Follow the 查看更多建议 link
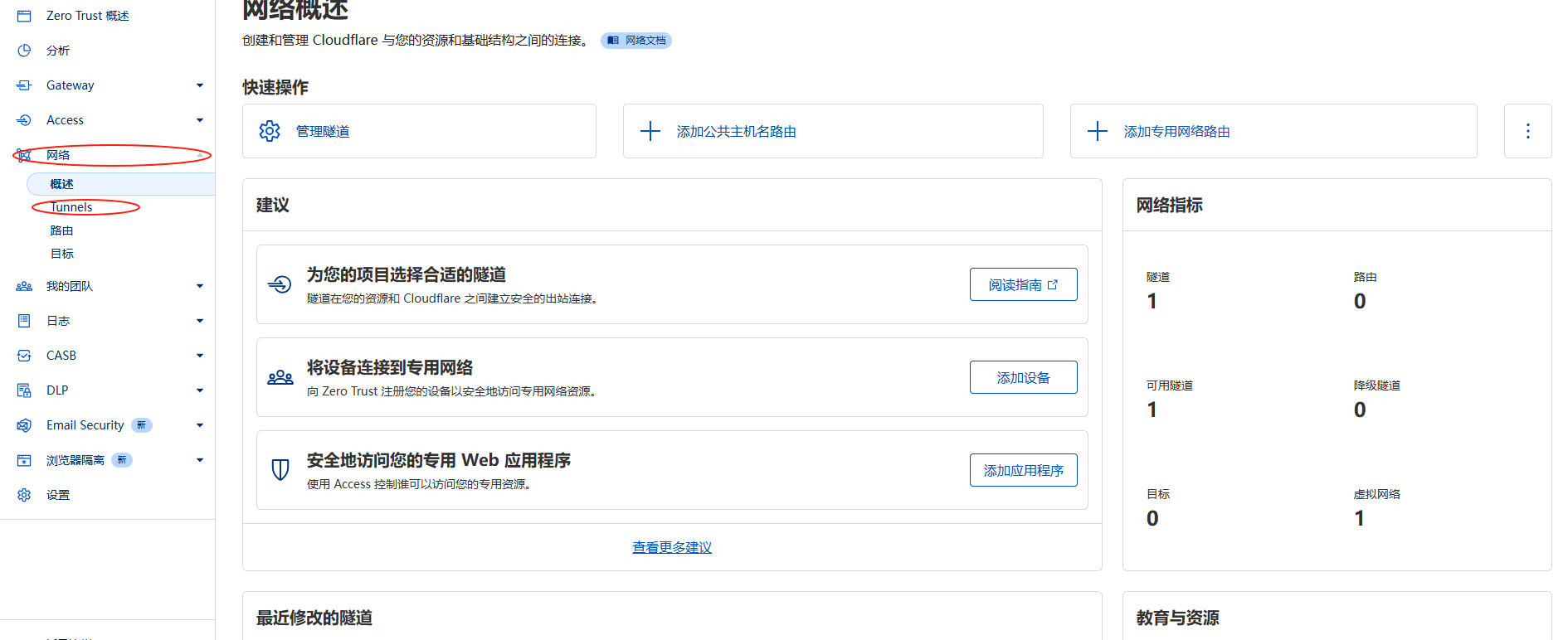Screen dimensions: 1568x640 672,547
